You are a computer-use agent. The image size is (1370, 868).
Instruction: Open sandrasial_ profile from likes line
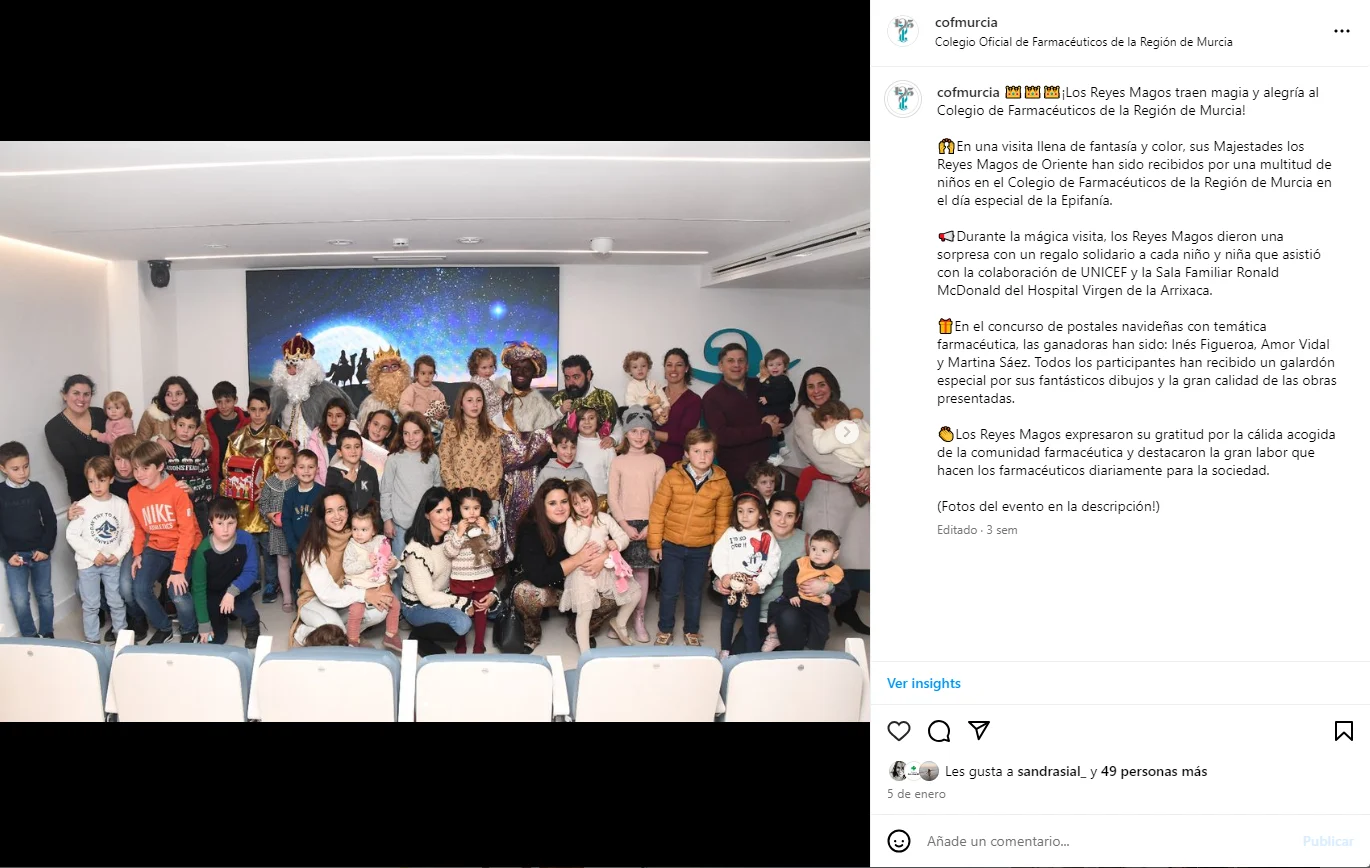point(1051,771)
